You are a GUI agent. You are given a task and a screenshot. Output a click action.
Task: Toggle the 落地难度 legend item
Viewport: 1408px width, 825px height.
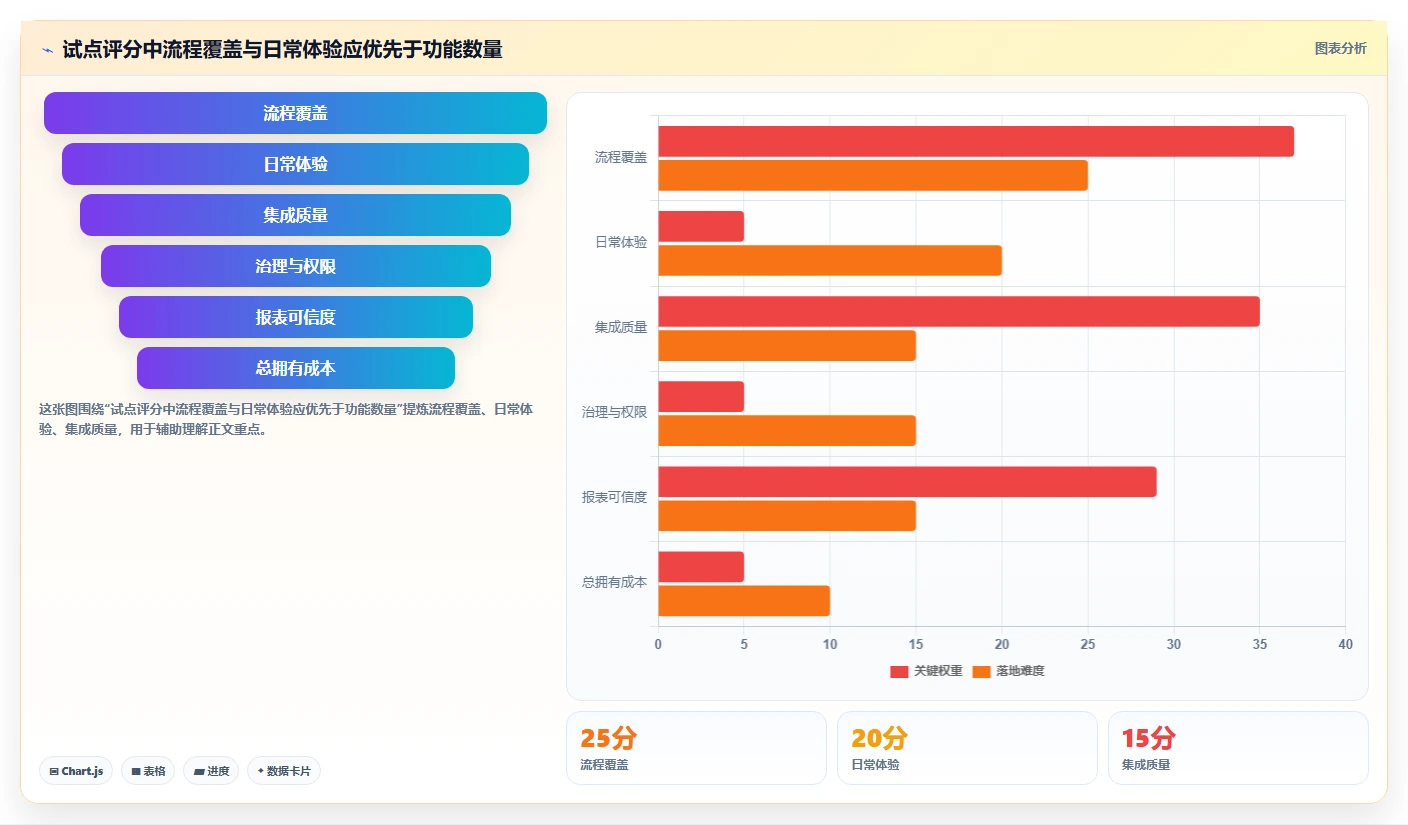(1008, 671)
